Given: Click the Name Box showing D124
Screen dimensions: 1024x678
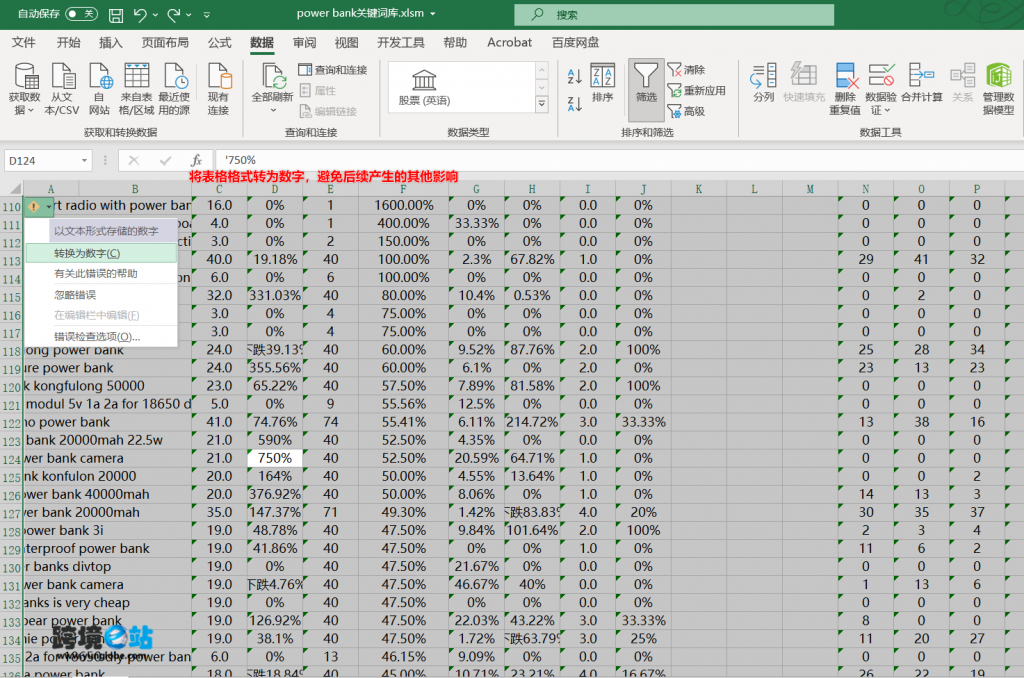Looking at the screenshot, I should tap(42, 161).
